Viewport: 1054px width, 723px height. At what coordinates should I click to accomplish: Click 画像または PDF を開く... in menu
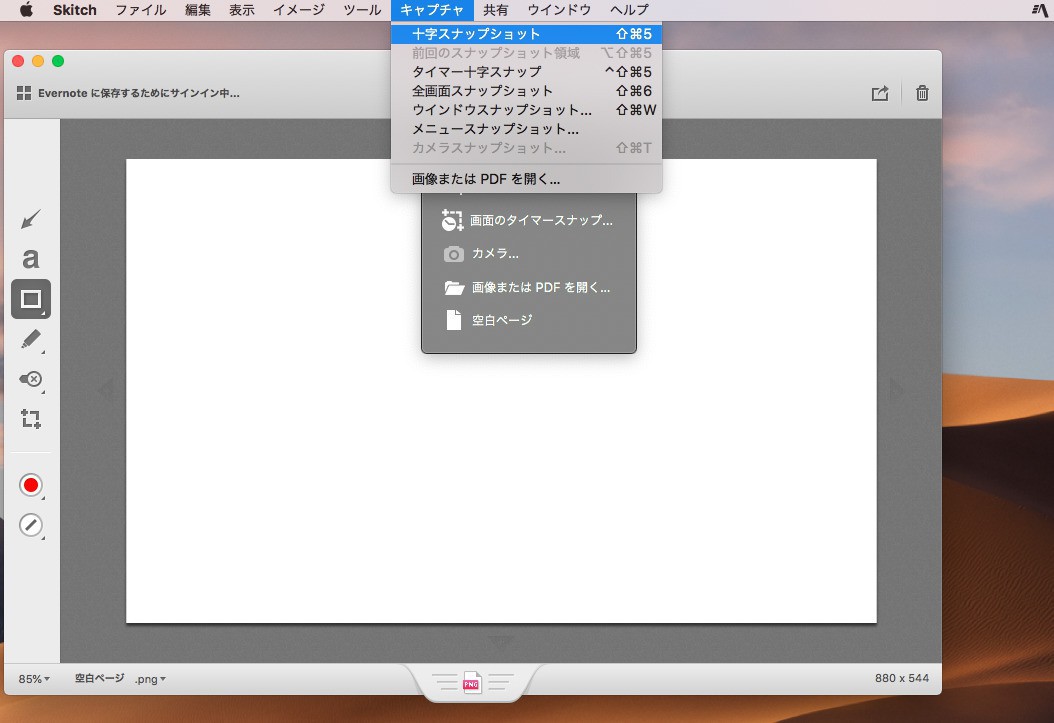[486, 180]
